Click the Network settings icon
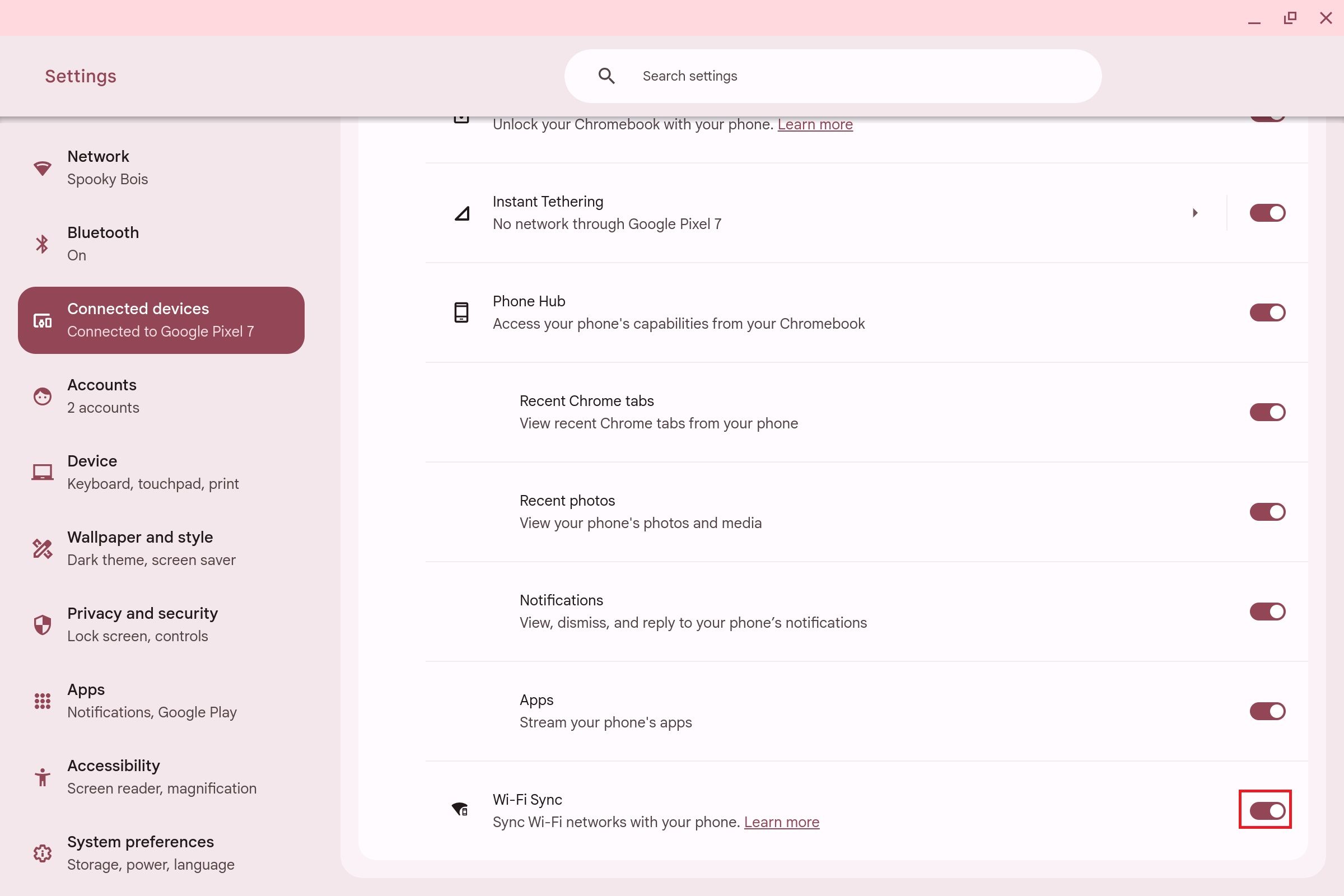The width and height of the screenshot is (1344, 896). point(40,168)
